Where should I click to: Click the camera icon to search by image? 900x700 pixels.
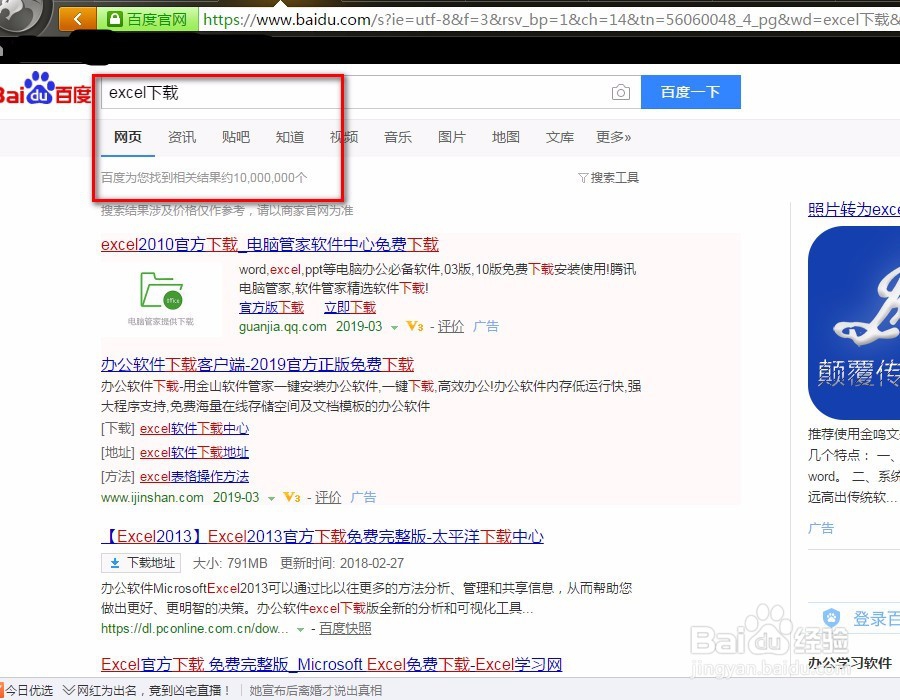[620, 92]
